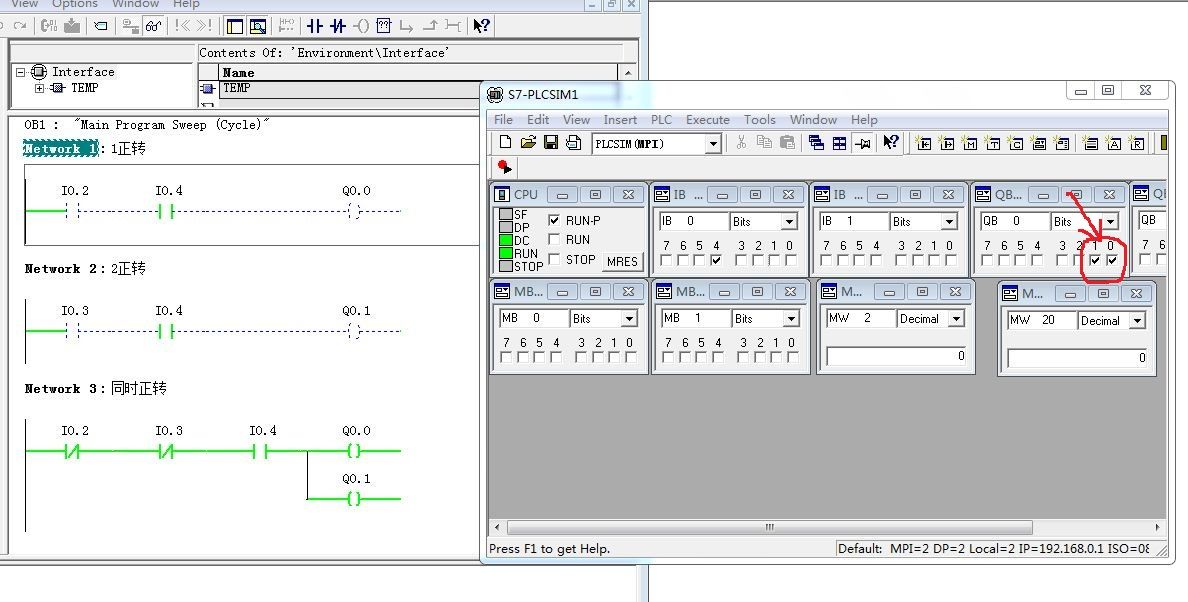The height and width of the screenshot is (602, 1188).
Task: Insert accumulators (A) window icon
Action: pyautogui.click(x=1114, y=142)
